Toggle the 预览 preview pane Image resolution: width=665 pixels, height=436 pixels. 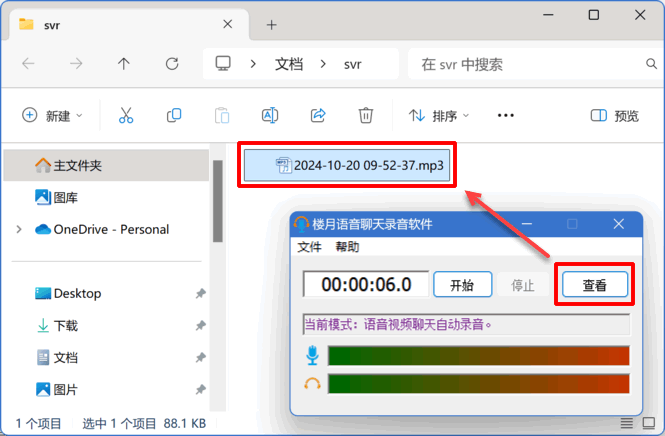615,115
